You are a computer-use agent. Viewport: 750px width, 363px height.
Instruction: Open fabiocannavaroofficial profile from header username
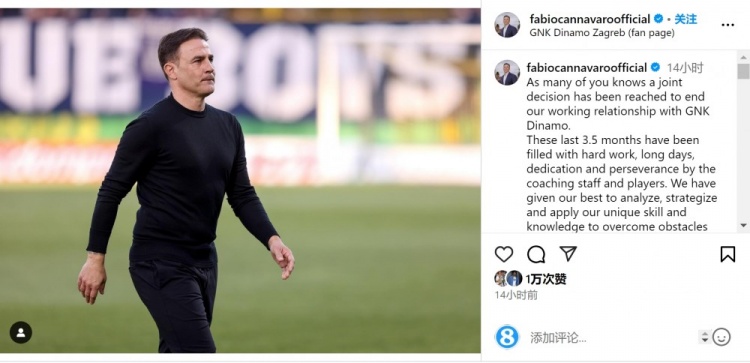coord(590,19)
